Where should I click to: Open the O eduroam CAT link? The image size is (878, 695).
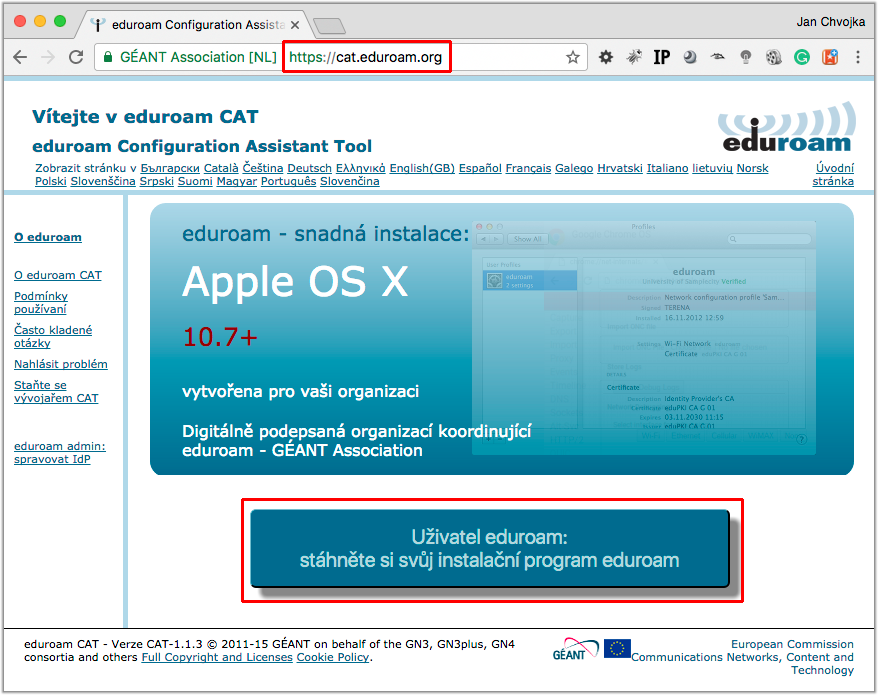(x=58, y=275)
